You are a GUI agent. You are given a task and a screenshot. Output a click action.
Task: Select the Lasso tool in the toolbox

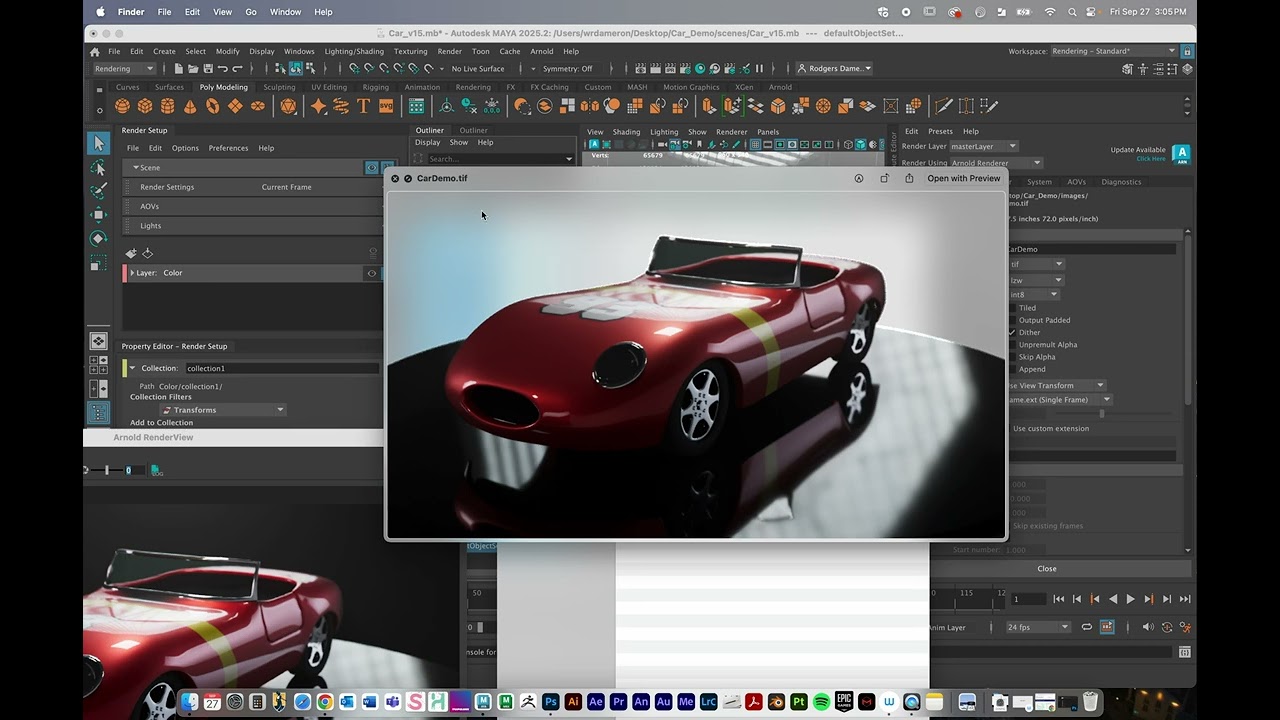[x=98, y=167]
